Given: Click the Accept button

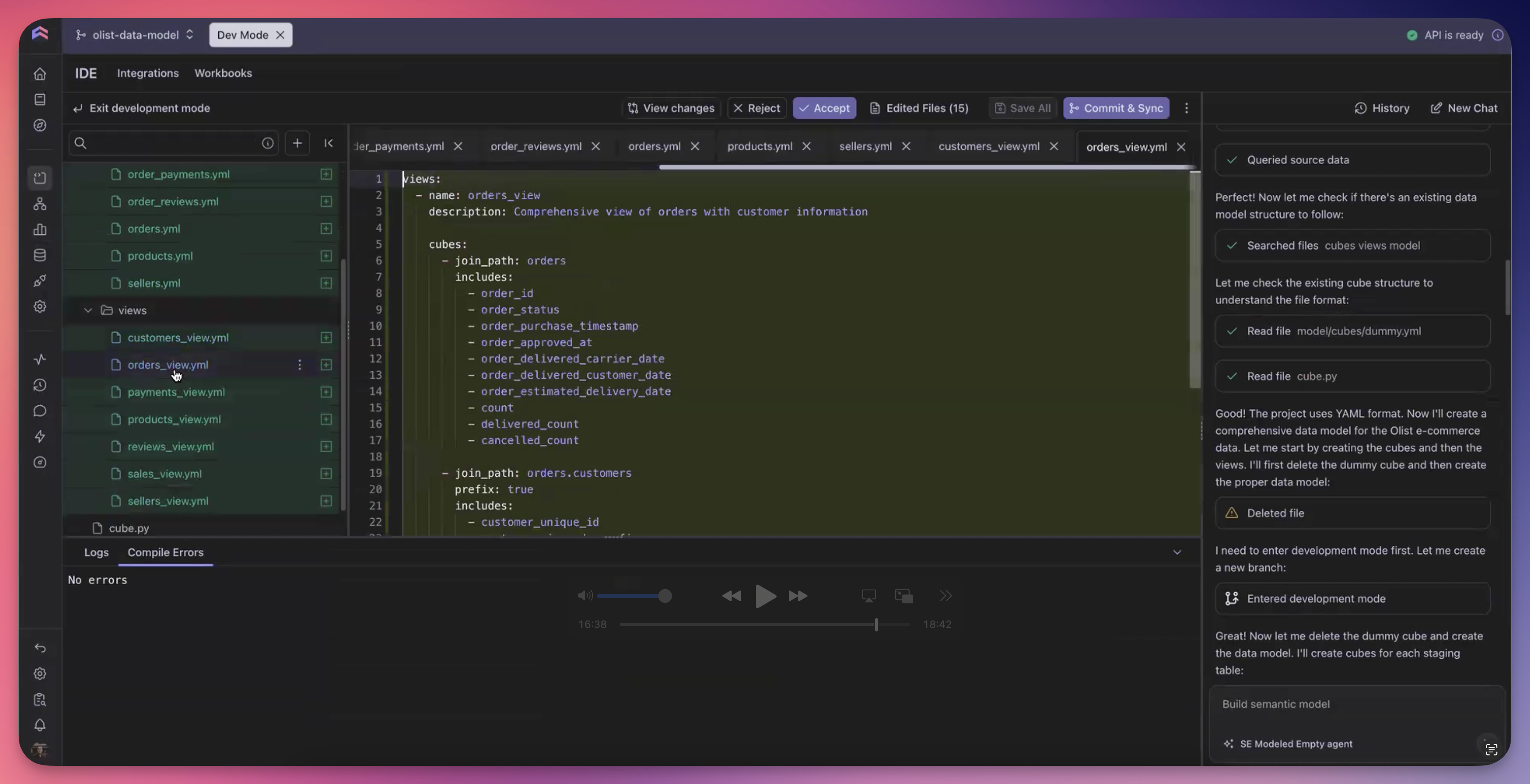Looking at the screenshot, I should [824, 108].
